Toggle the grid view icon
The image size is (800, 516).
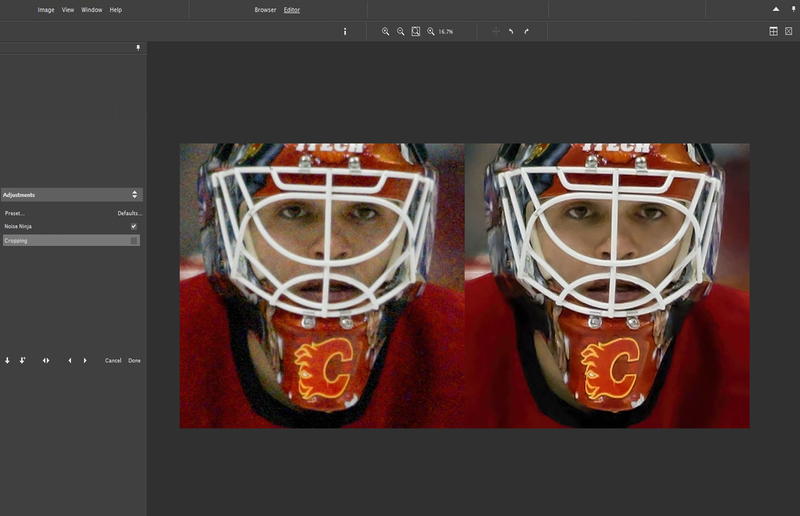[x=773, y=32]
